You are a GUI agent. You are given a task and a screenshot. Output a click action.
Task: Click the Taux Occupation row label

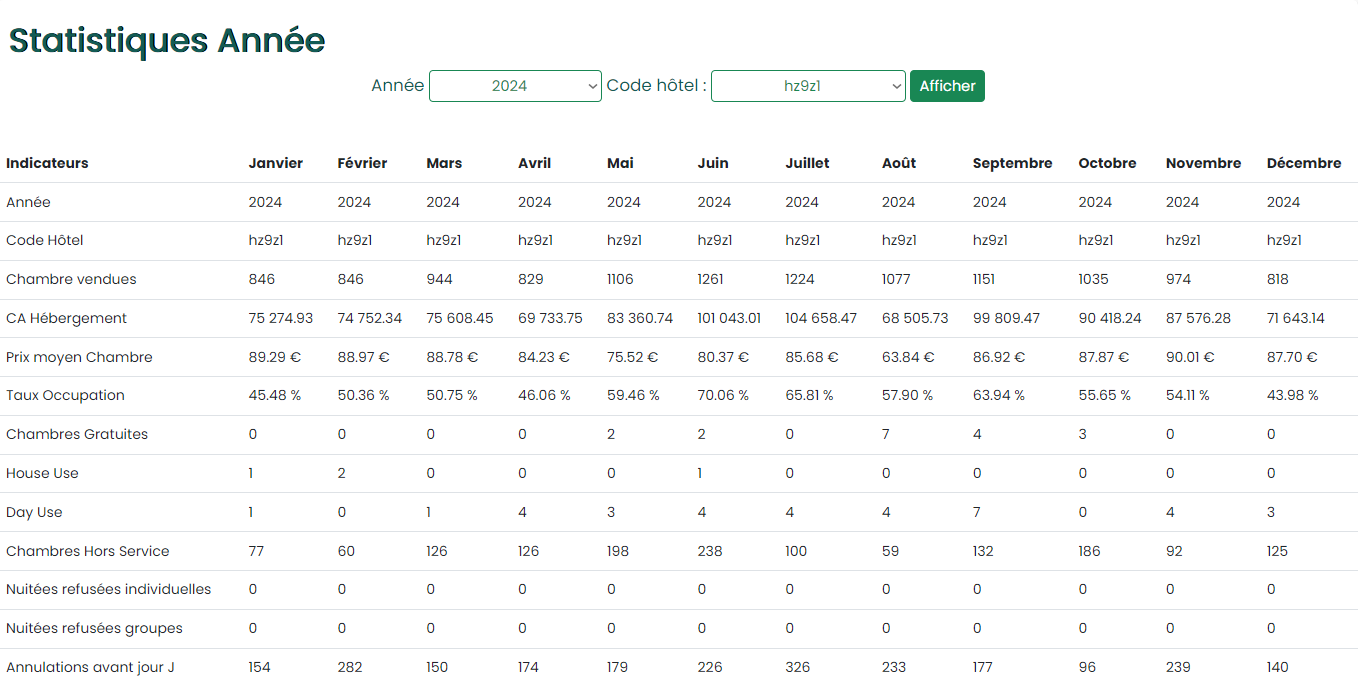pyautogui.click(x=65, y=395)
